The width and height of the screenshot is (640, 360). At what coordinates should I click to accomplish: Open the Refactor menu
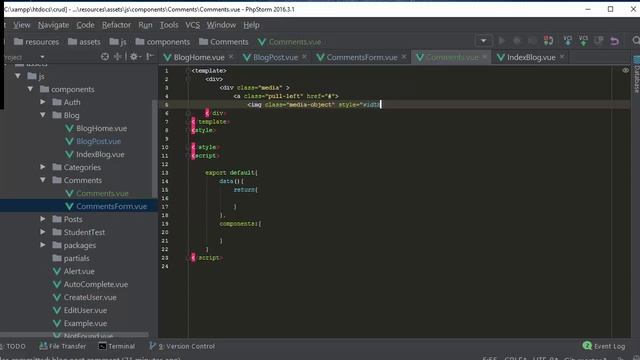[116, 25]
